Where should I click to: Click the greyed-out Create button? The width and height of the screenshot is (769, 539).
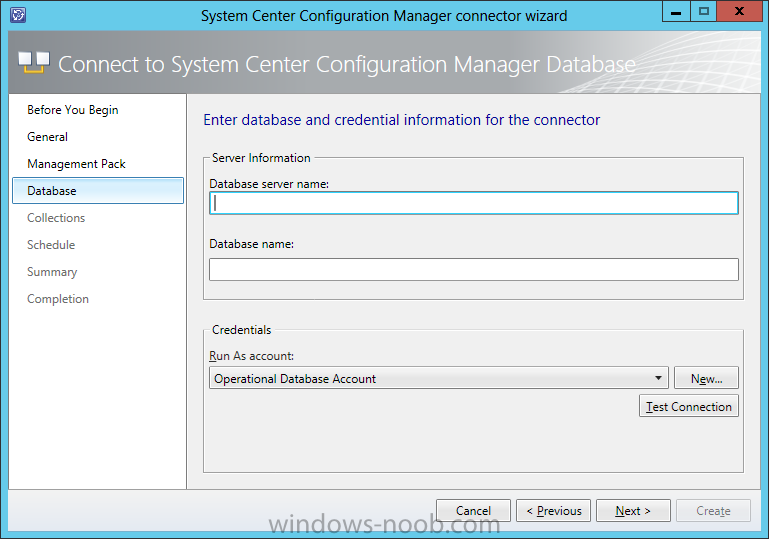713,511
